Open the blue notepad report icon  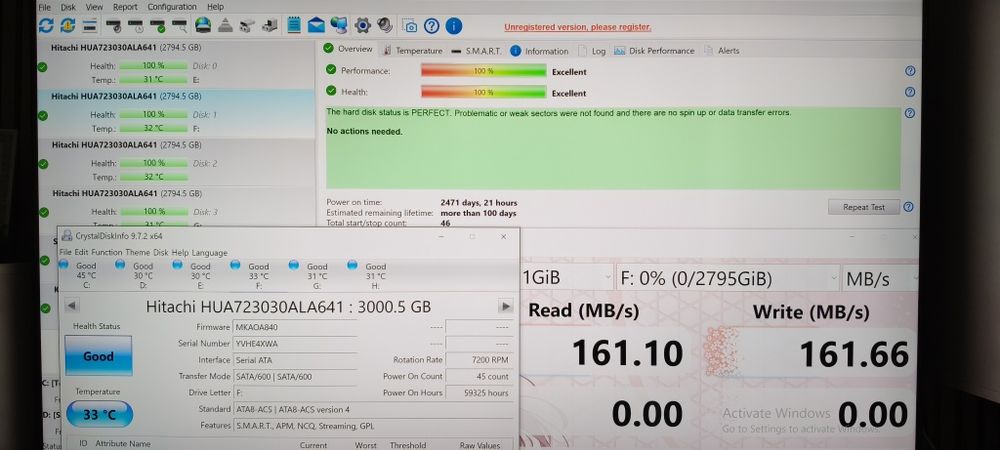[294, 25]
